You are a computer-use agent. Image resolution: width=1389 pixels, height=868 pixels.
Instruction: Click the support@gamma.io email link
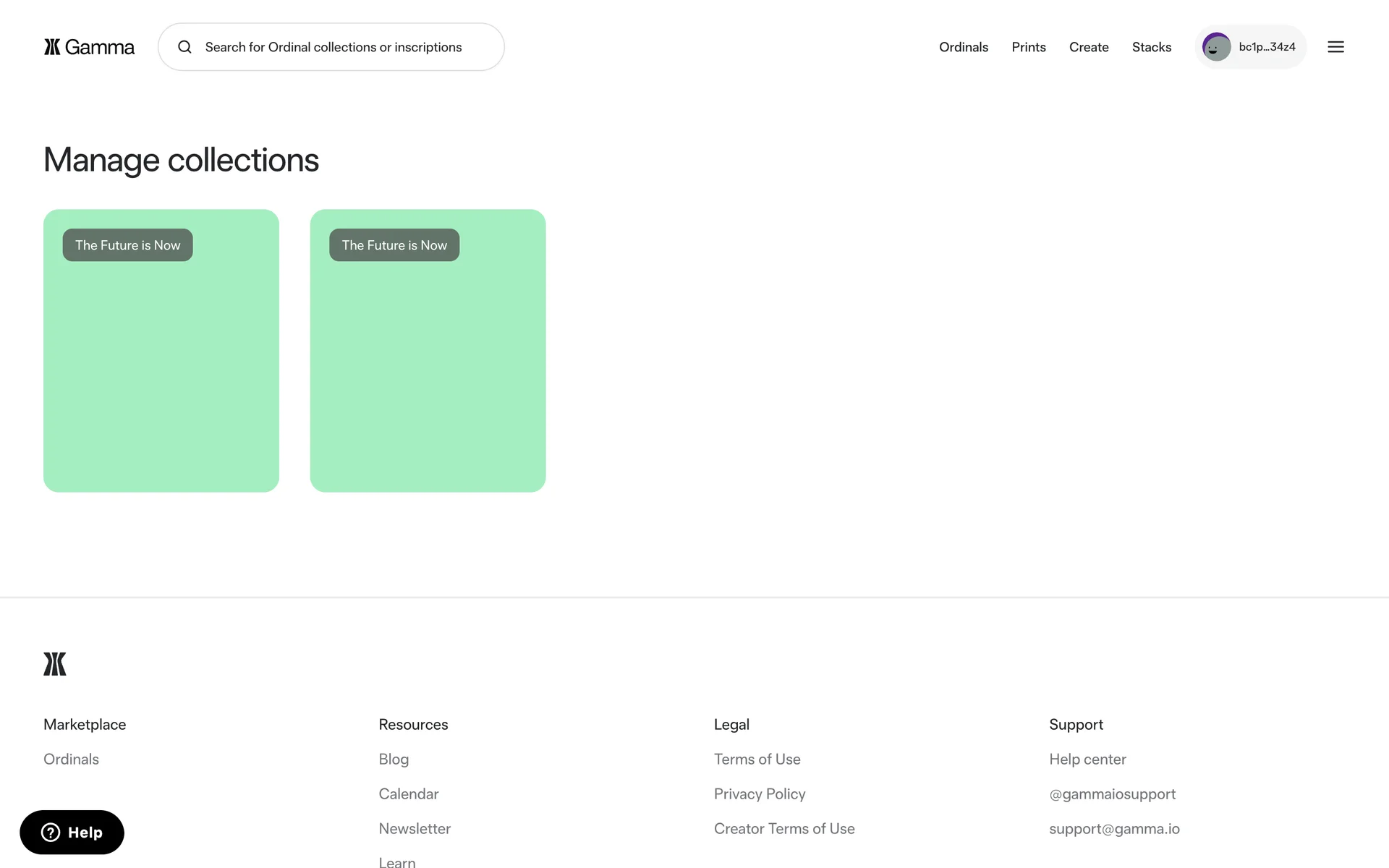click(1114, 828)
